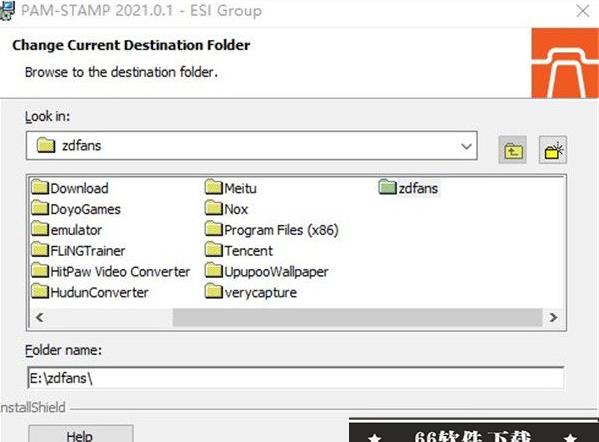This screenshot has width=599, height=442.
Task: Select the DoyoGames folder
Action: tap(76, 209)
